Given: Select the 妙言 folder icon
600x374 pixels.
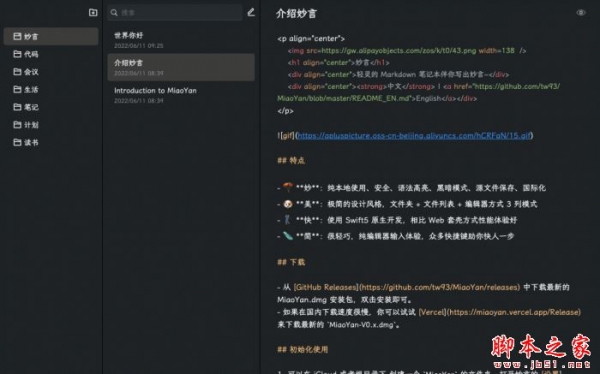Looking at the screenshot, I should pyautogui.click(x=17, y=36).
